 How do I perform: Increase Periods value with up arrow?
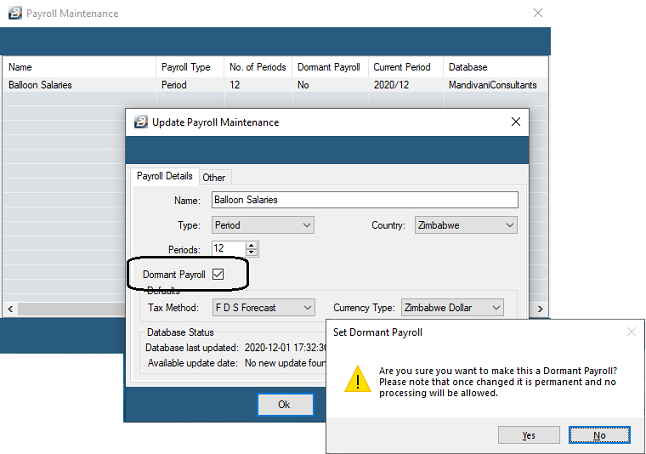[251, 245]
